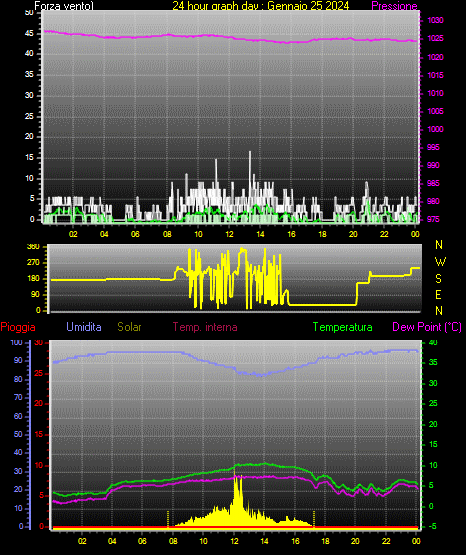Click the '45' wind speed axis value
This screenshot has width=466, height=555.
point(29,33)
